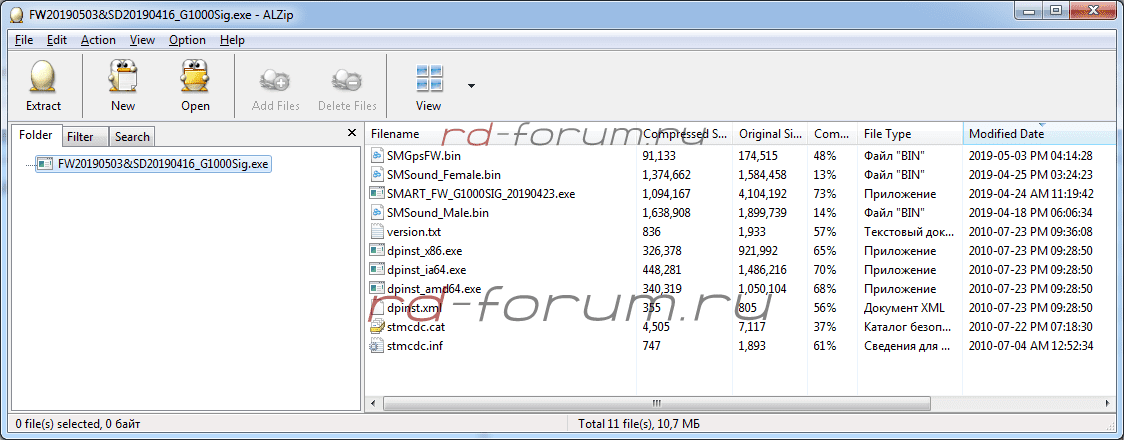Select the stmcdc.inf filename
This screenshot has width=1124, height=440.
[x=415, y=346]
